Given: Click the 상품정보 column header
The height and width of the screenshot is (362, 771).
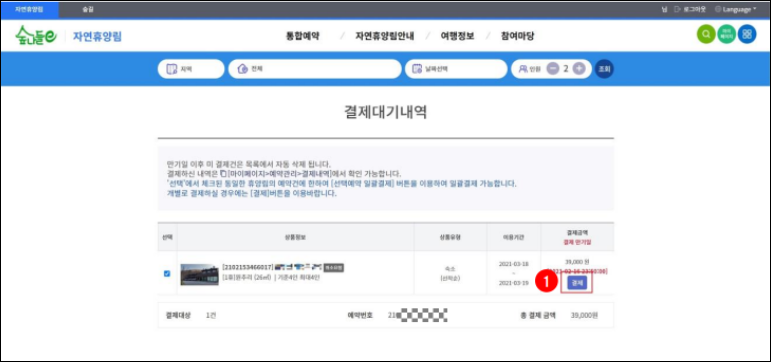Looking at the screenshot, I should point(295,237).
